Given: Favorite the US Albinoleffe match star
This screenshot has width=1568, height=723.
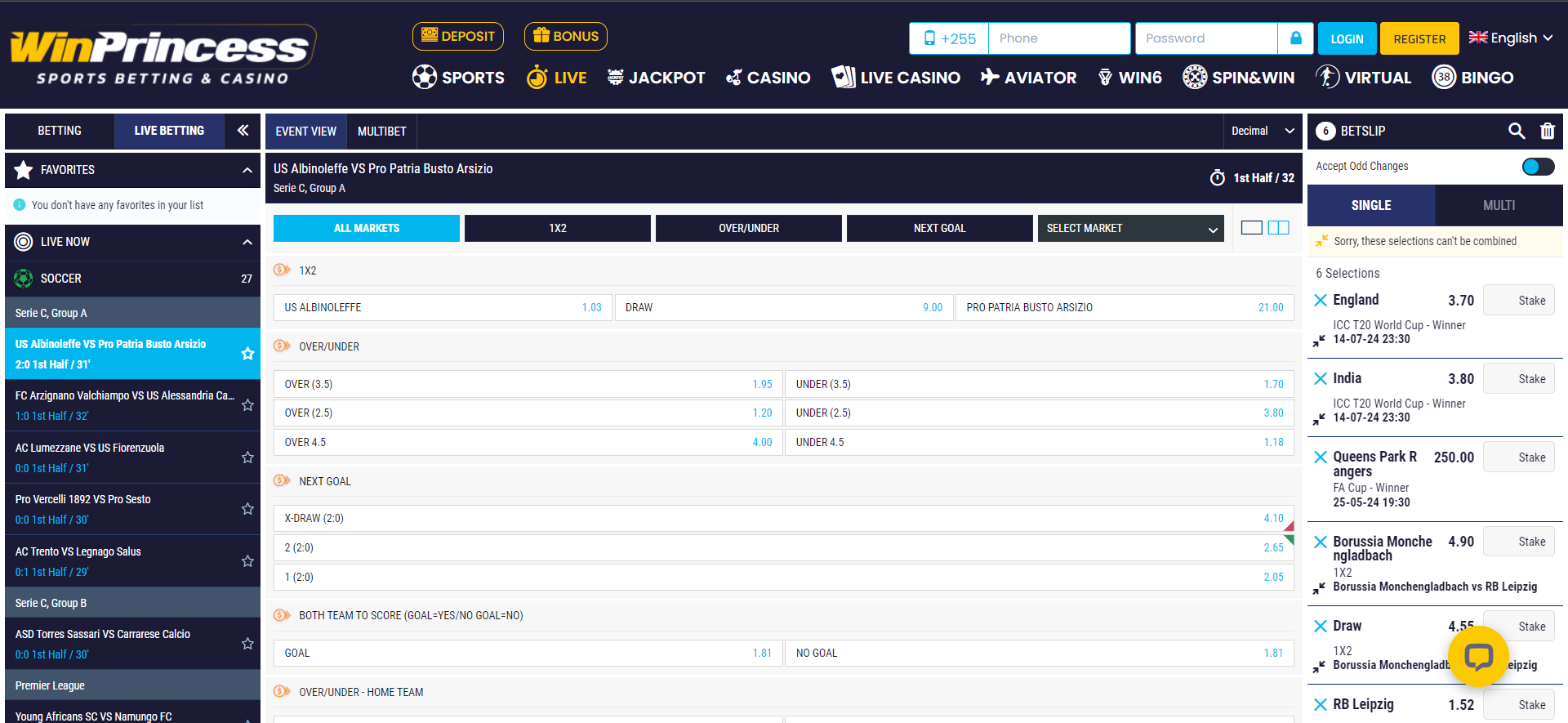Looking at the screenshot, I should (x=247, y=354).
